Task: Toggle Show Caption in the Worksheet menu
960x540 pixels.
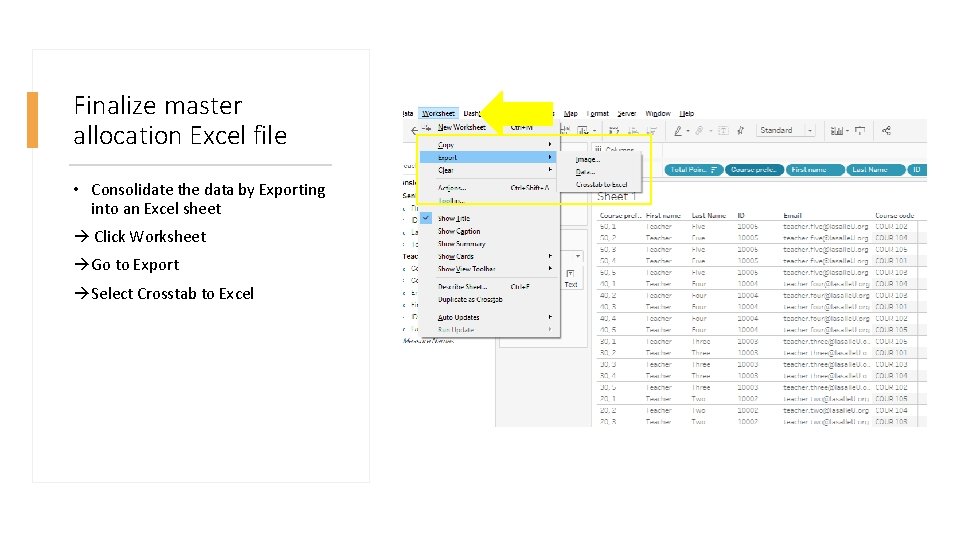Action: pos(459,231)
